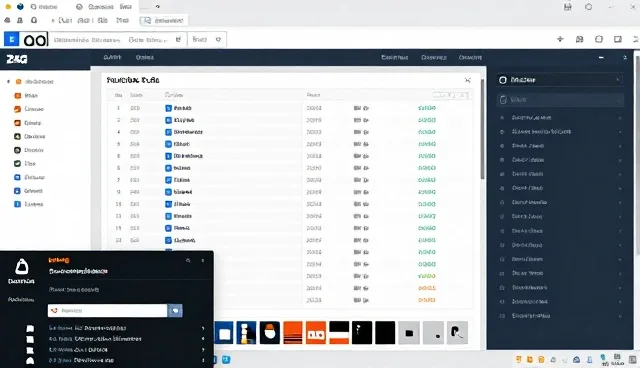Open the orange horizontally striped thumbnail
This screenshot has width=640, height=368.
pos(293,333)
